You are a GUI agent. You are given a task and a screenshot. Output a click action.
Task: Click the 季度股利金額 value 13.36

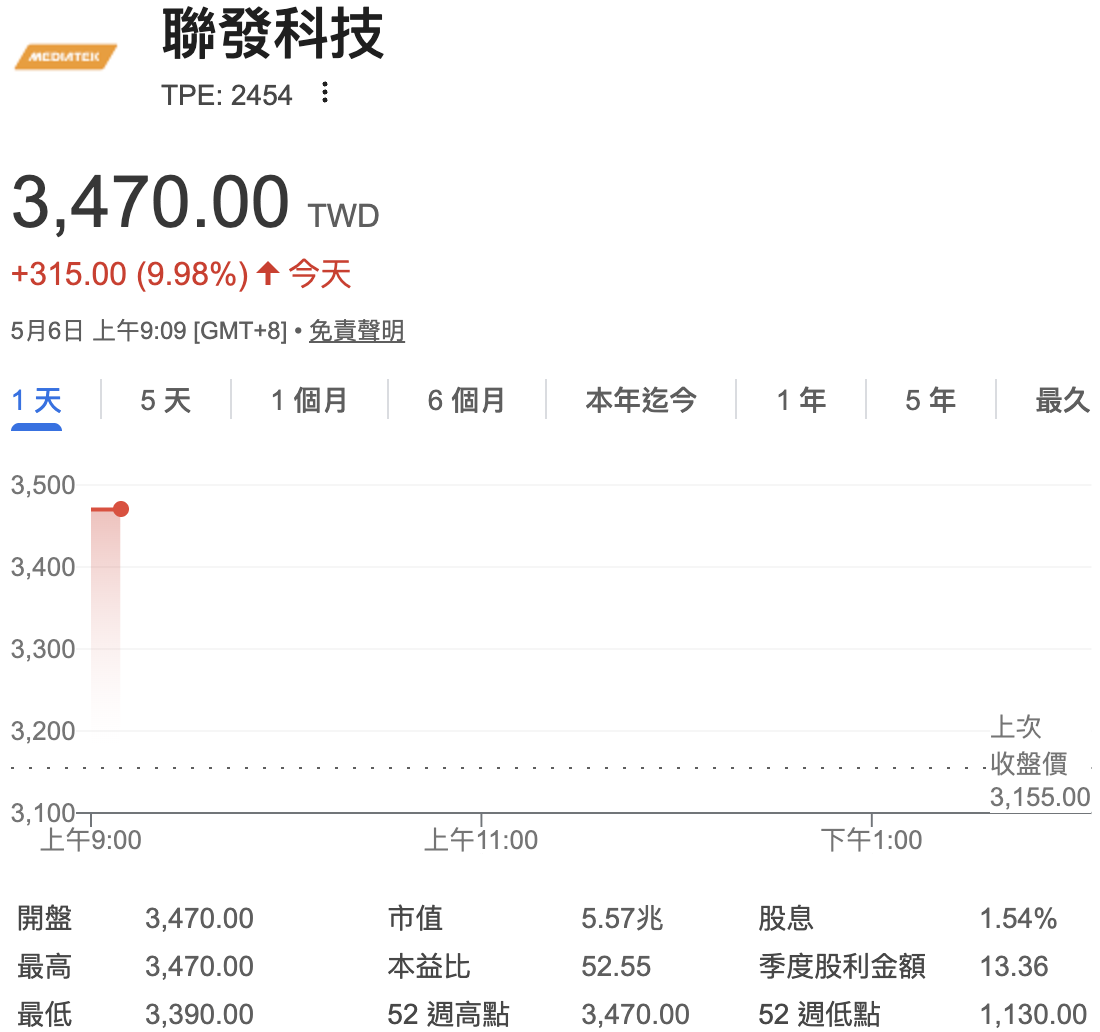click(1014, 966)
